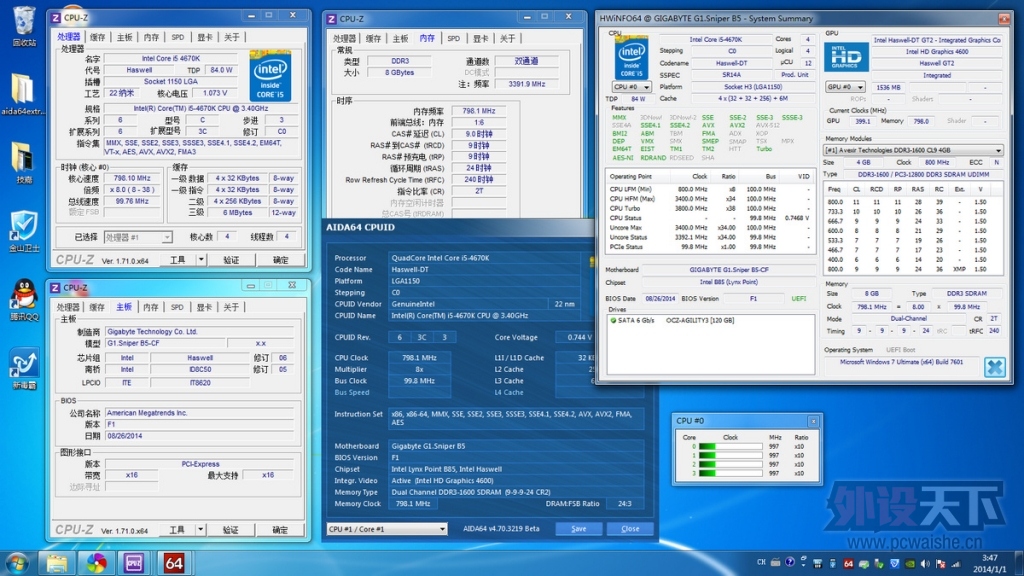Click the CPU-Z icon in the taskbar

click(134, 563)
